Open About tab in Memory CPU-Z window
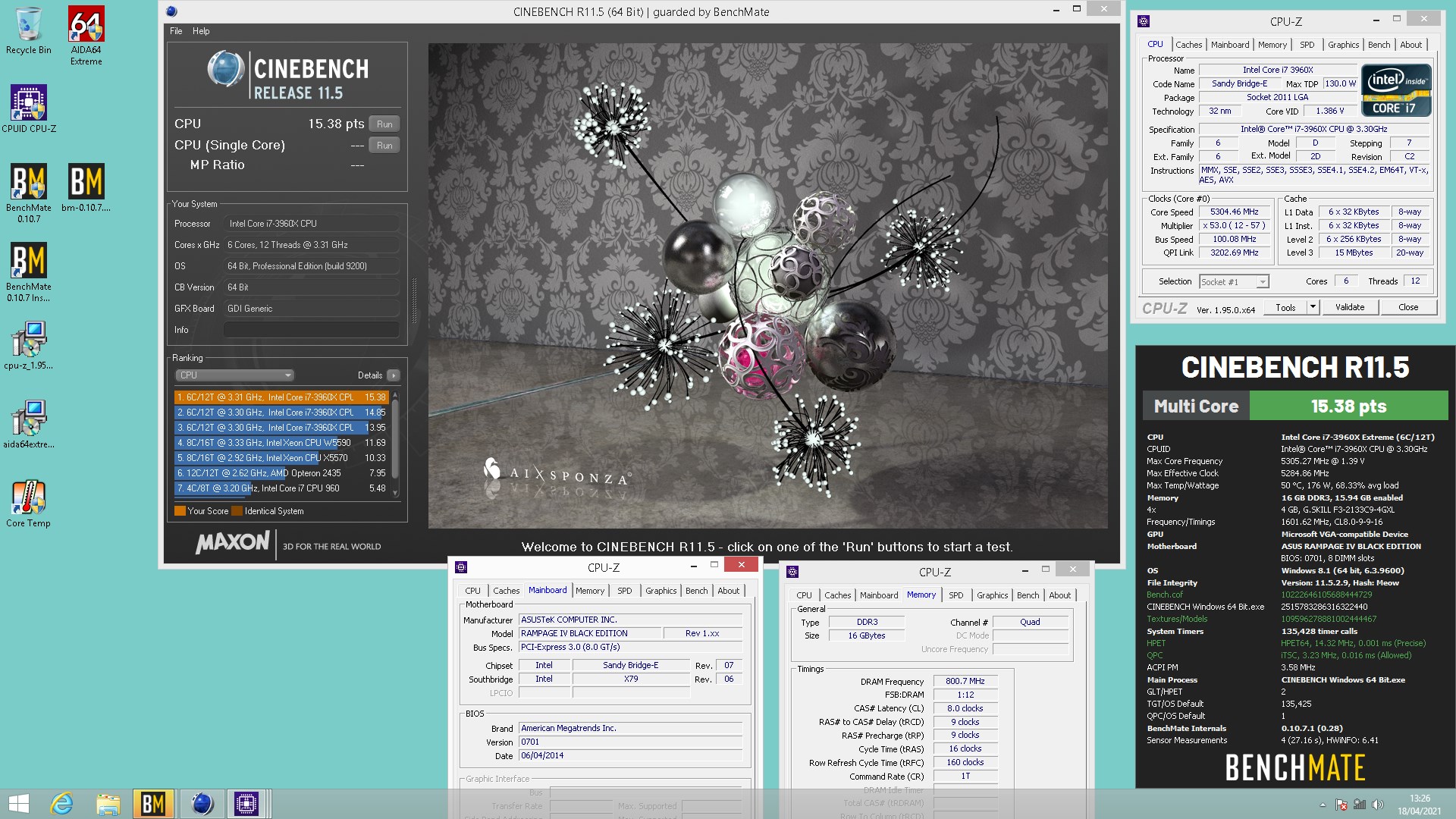1456x819 pixels. click(1059, 595)
